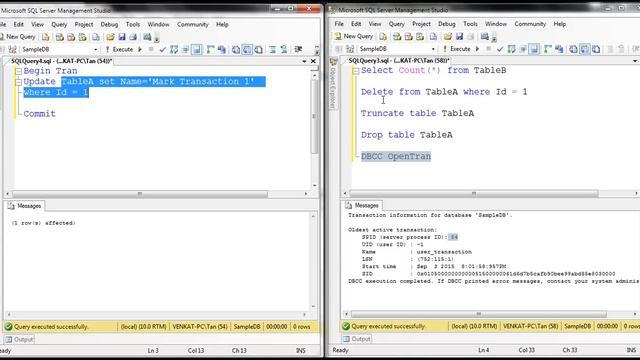Screen dimensions: 640x360
Task: Open Output panel in SQLQuery4 window
Action: pyautogui.click(x=19, y=339)
